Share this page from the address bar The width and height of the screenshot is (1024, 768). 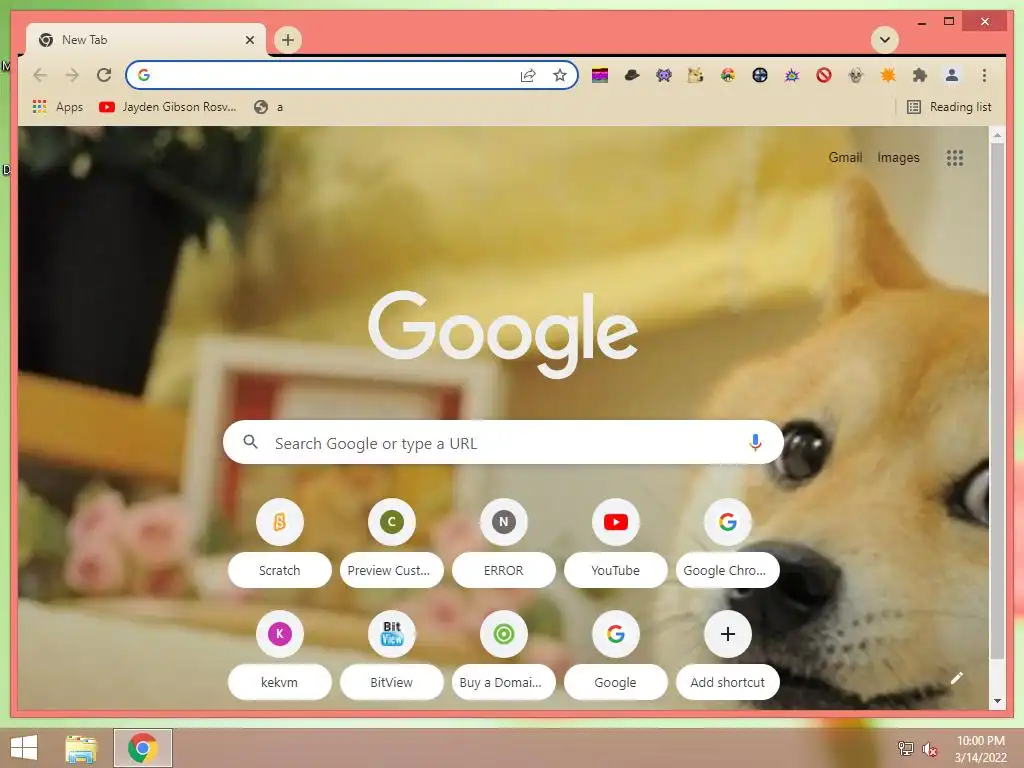pyautogui.click(x=528, y=75)
